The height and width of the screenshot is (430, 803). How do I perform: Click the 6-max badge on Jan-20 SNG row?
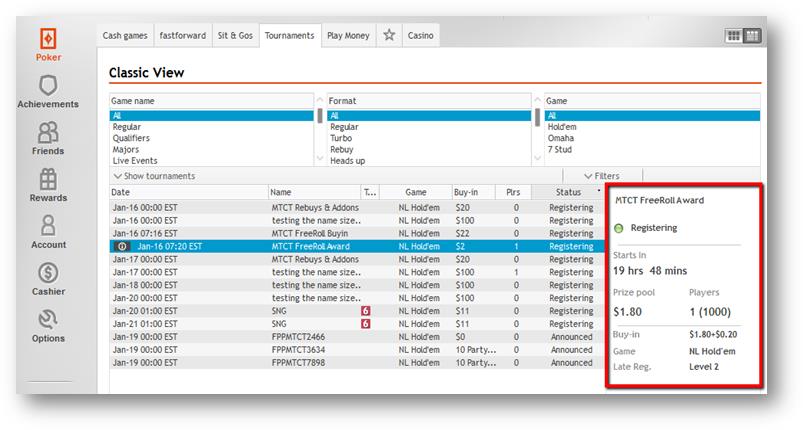(x=366, y=311)
